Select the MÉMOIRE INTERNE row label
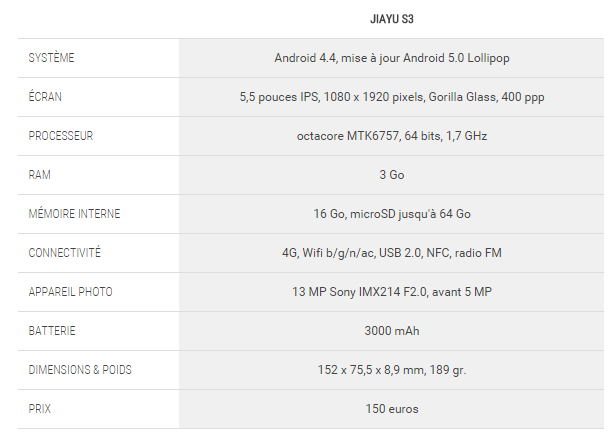Viewport: 608px width, 432px height. (72, 214)
